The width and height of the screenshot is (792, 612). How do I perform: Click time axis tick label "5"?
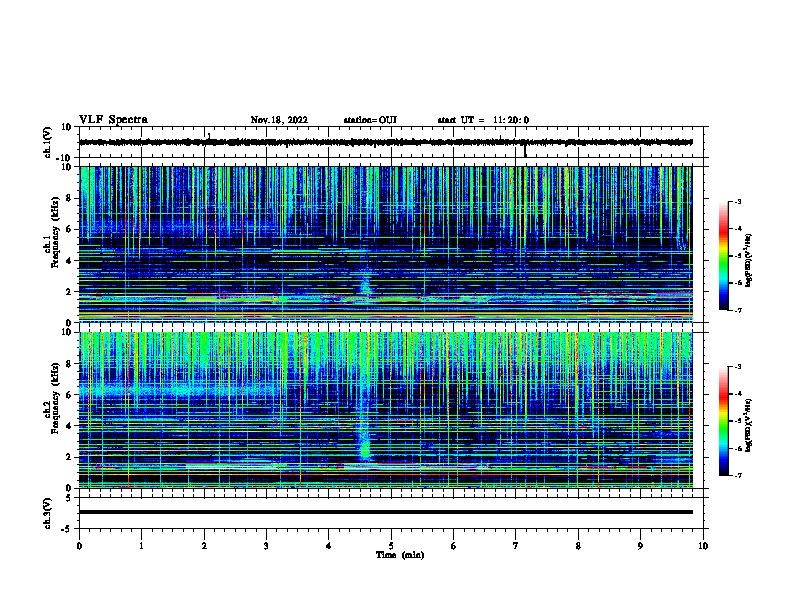391,546
